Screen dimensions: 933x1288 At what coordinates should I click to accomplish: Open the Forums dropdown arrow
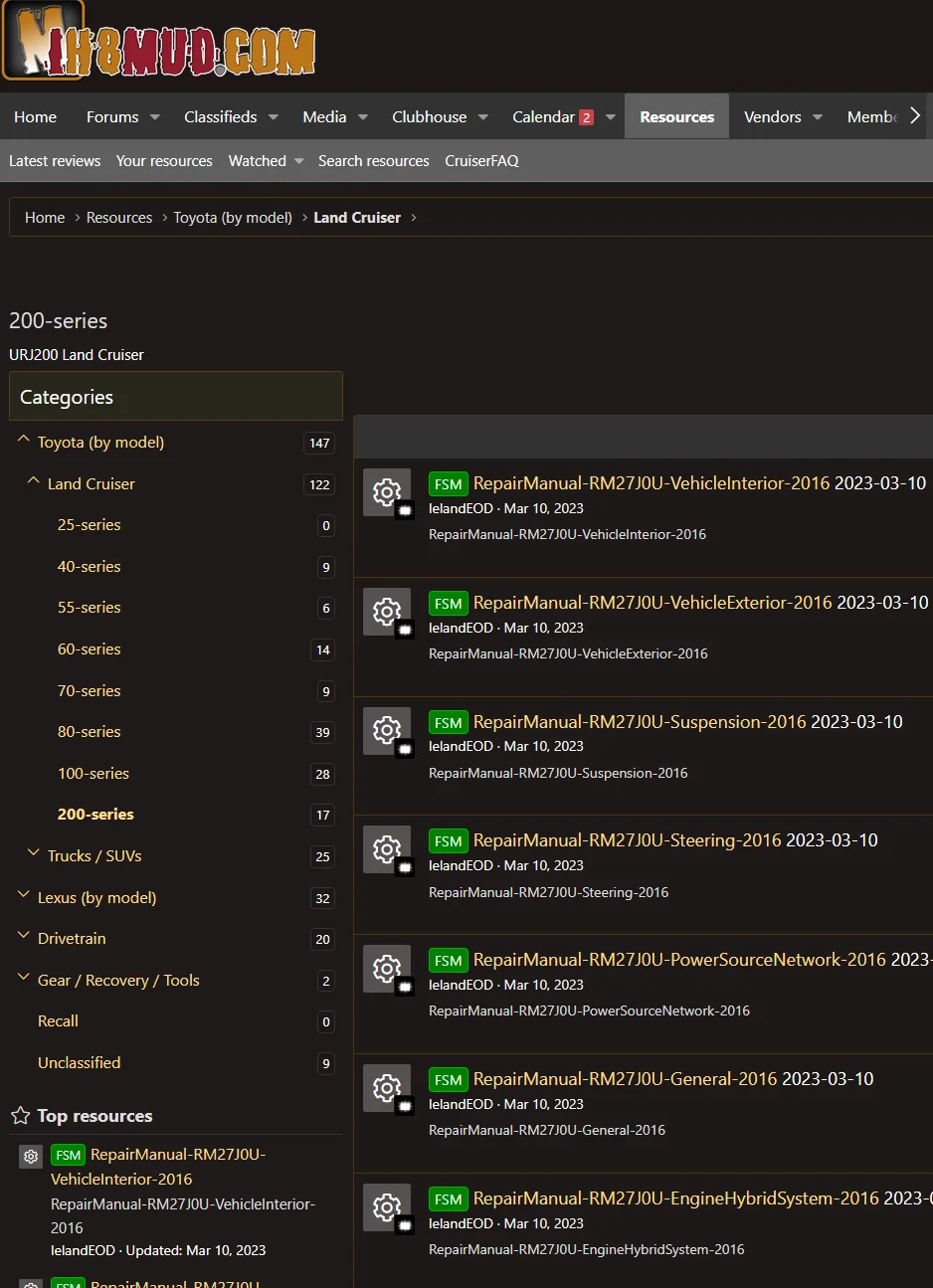155,117
